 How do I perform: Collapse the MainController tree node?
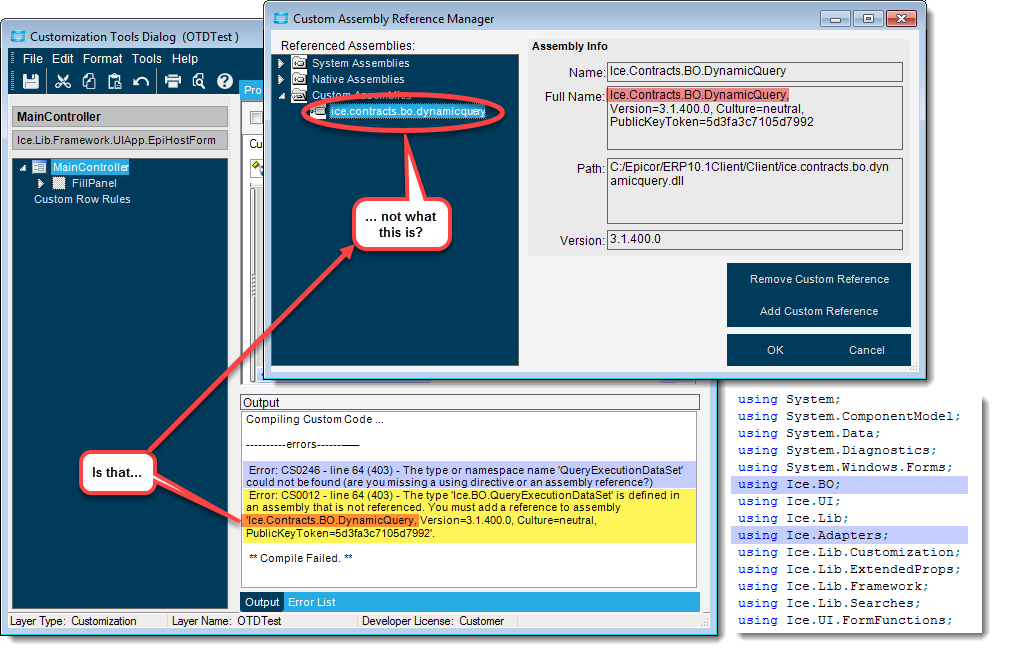pos(23,168)
